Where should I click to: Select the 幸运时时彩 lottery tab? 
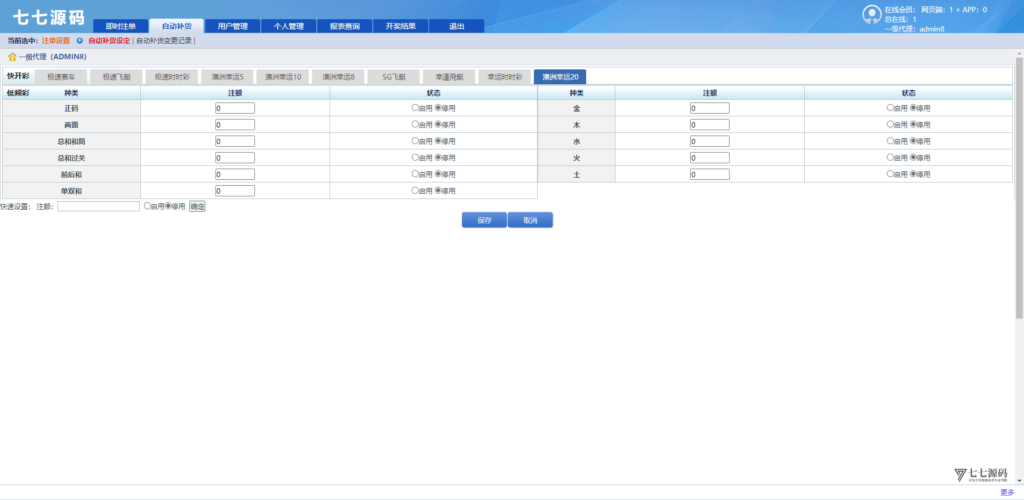[x=504, y=77]
